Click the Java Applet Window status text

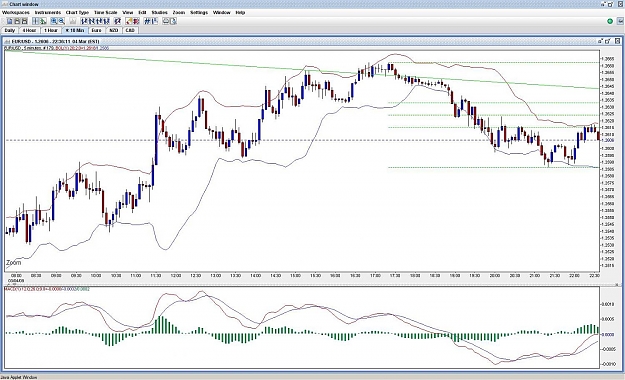[19, 377]
